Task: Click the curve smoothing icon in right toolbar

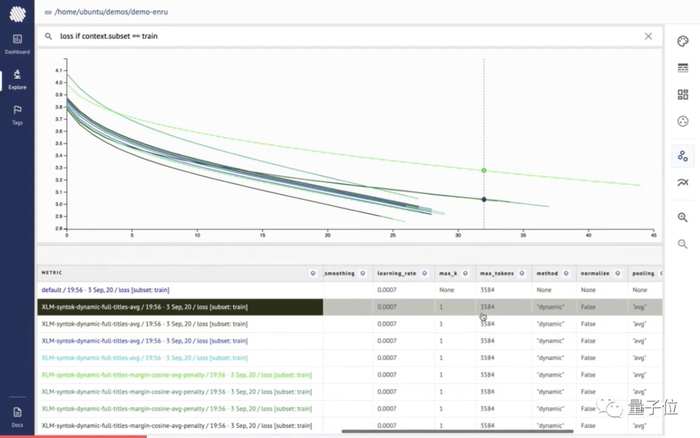Action: pos(683,183)
